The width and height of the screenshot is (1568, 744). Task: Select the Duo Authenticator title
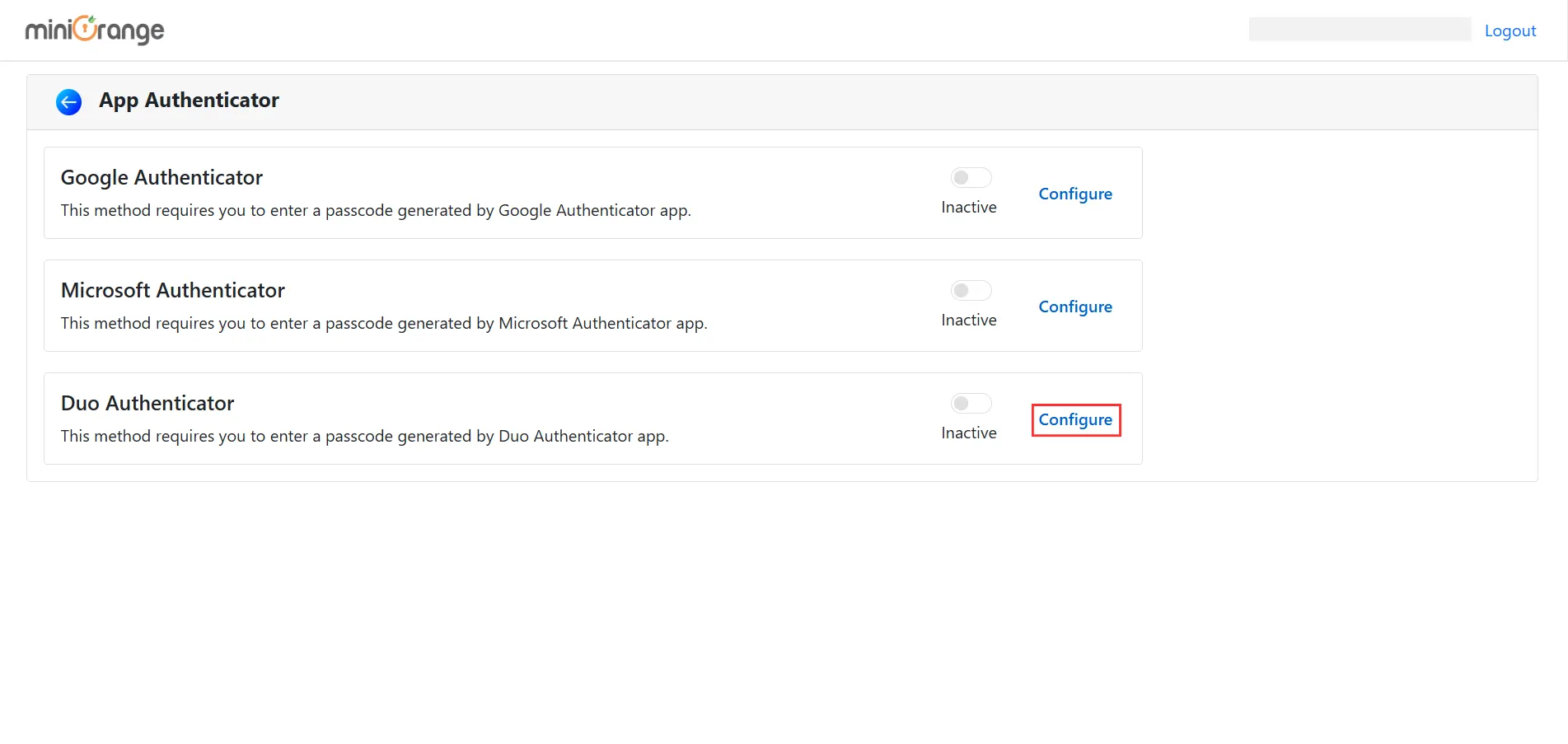coord(147,403)
